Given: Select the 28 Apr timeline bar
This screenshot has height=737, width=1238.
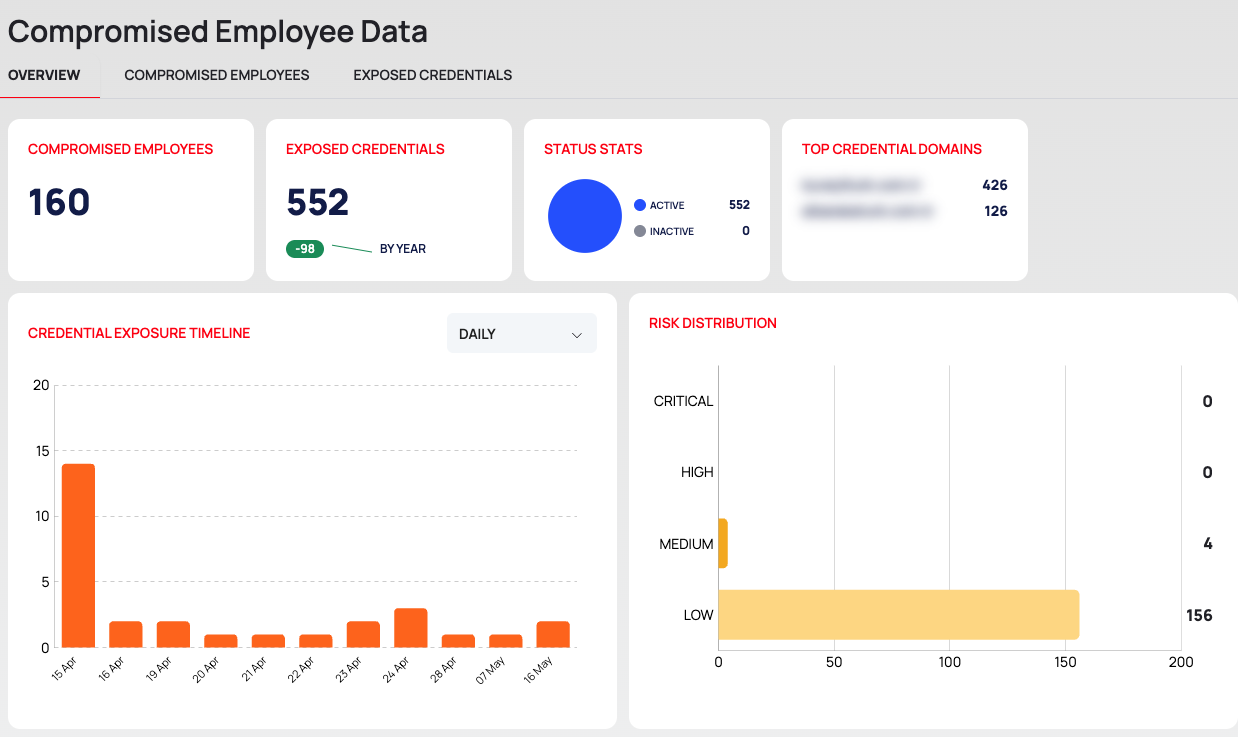Looking at the screenshot, I should (458, 641).
